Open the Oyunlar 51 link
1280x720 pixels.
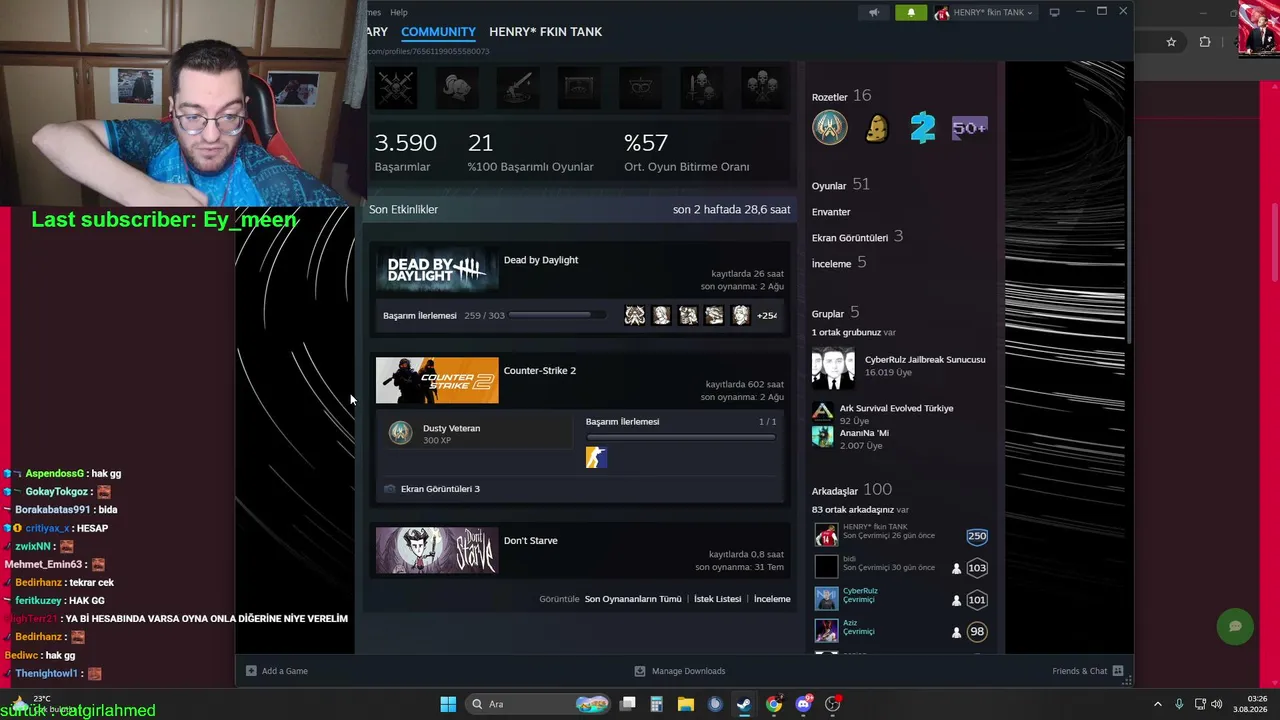(x=840, y=185)
